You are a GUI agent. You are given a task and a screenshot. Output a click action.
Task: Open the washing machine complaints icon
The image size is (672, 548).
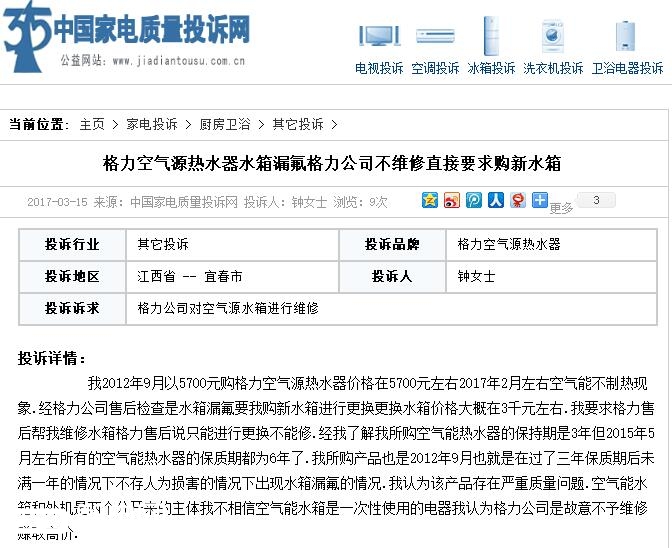point(552,36)
